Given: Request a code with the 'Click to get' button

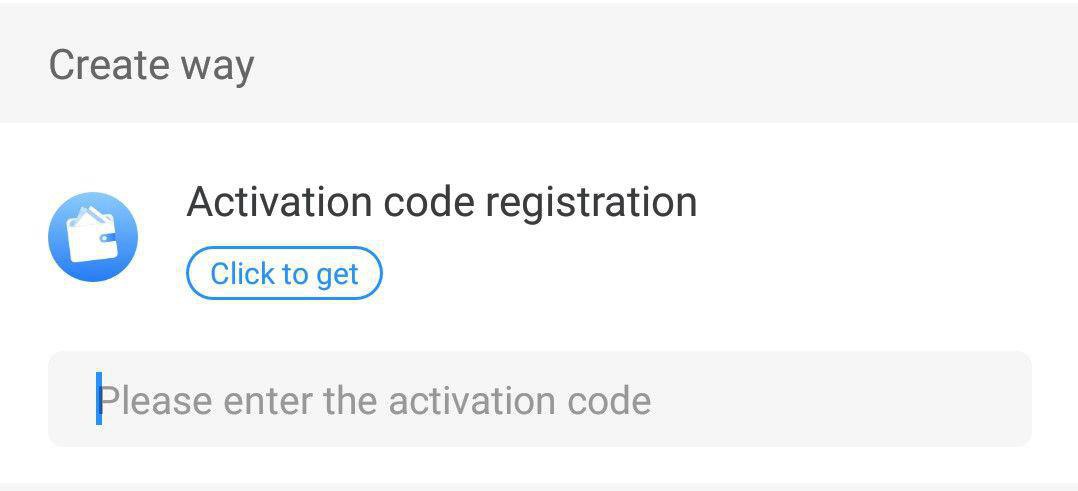Looking at the screenshot, I should pyautogui.click(x=284, y=273).
